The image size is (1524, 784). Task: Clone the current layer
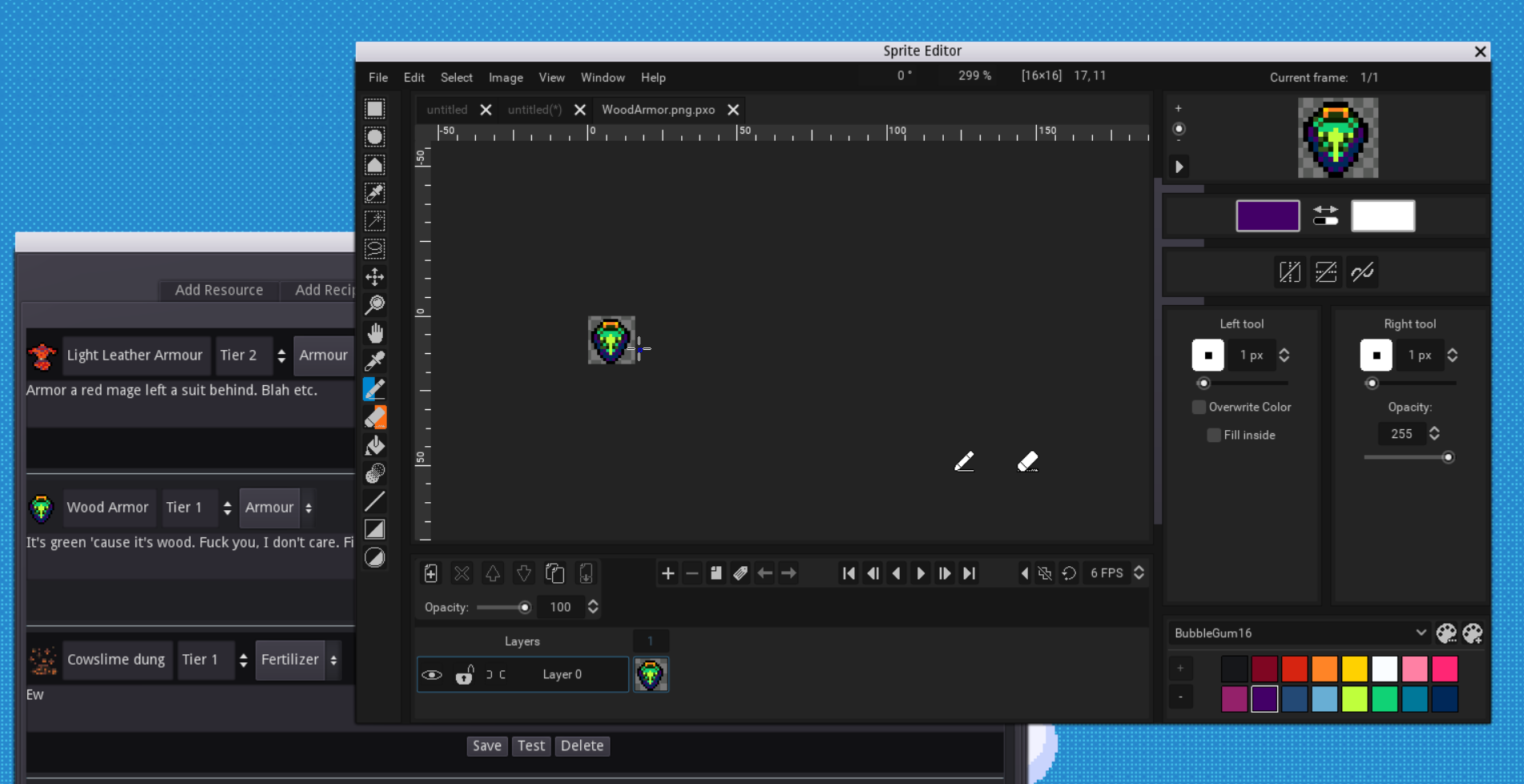[x=554, y=573]
